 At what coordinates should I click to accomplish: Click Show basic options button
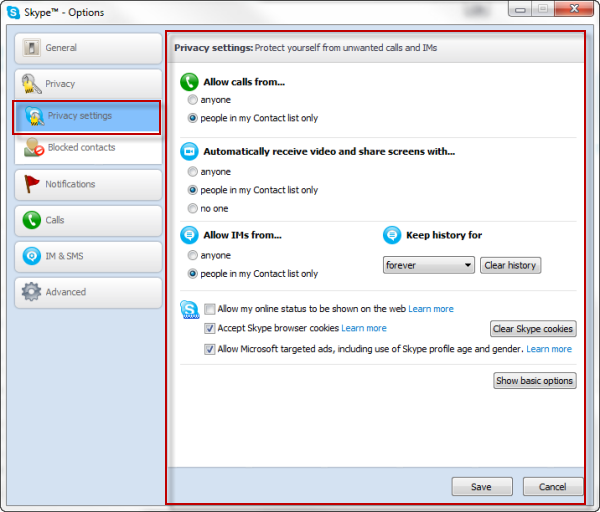click(534, 380)
